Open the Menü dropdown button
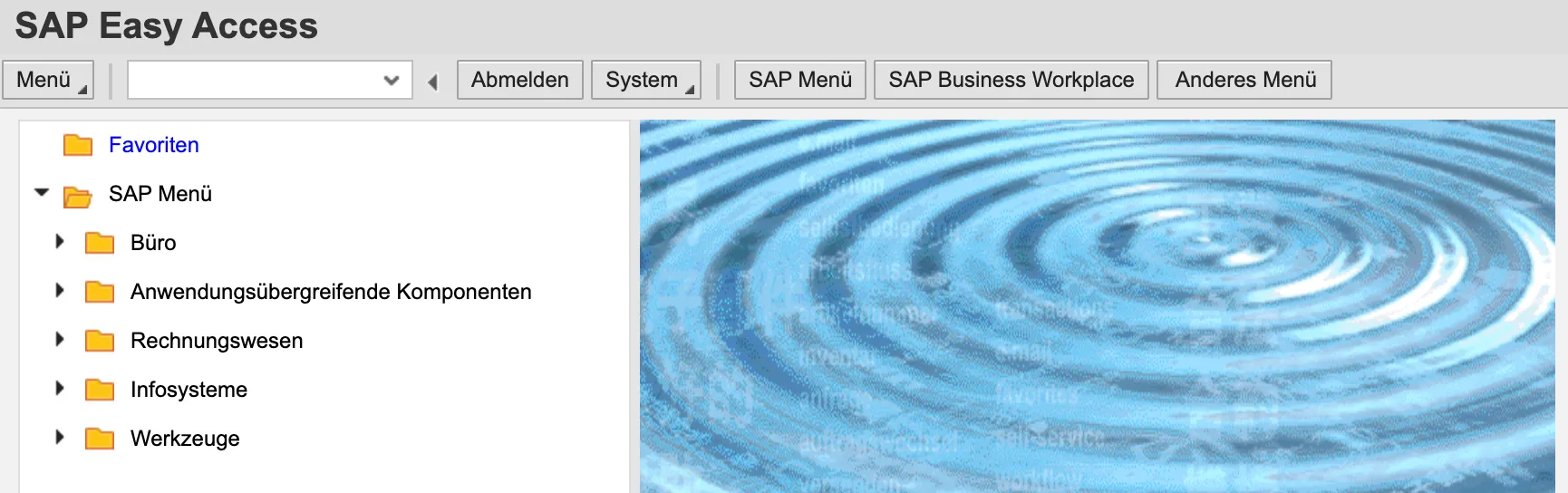This screenshot has width=1568, height=493. point(48,80)
